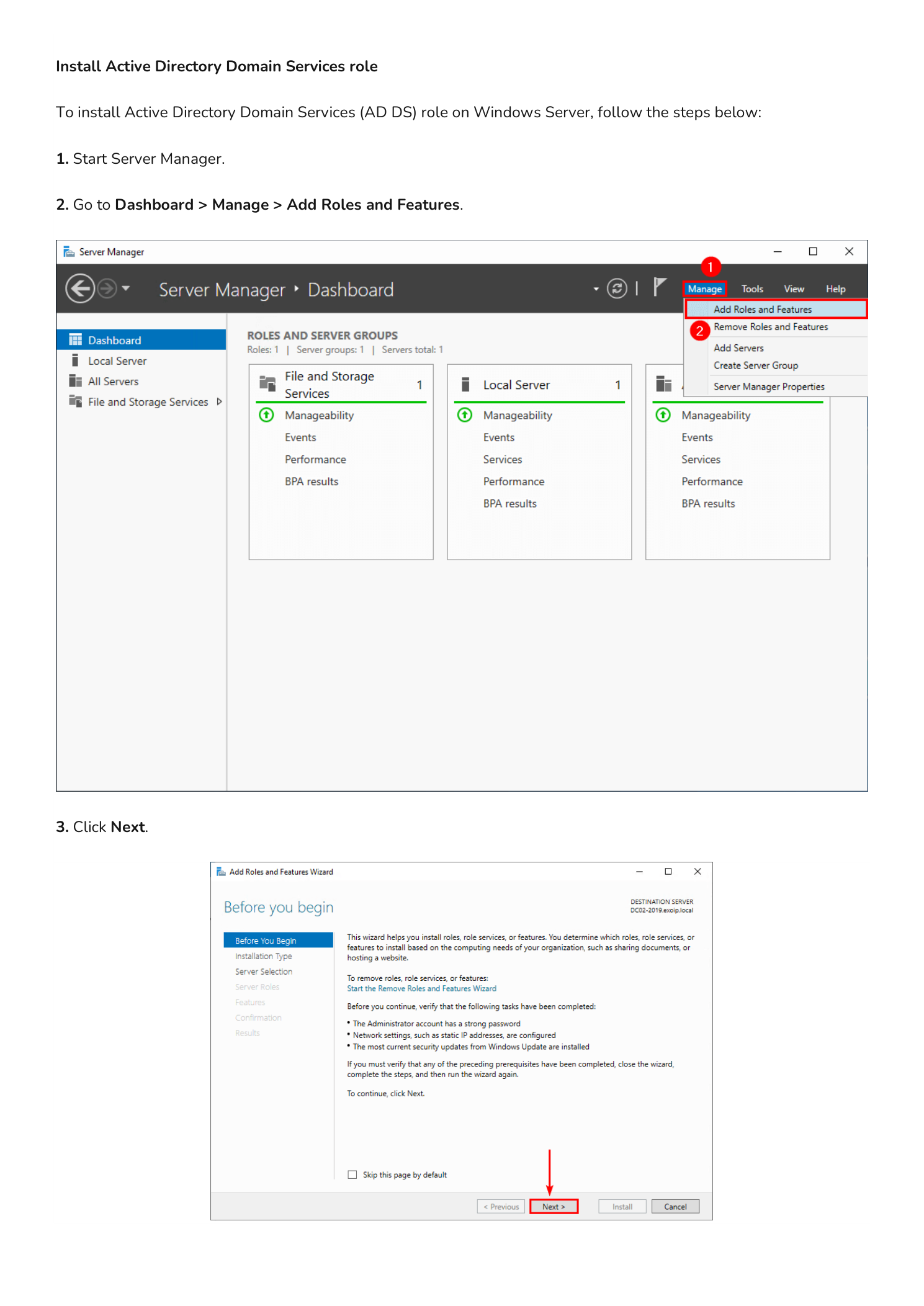The image size is (924, 1306).
Task: Open navigation history dropdown next to forward arrow
Action: pos(126,288)
